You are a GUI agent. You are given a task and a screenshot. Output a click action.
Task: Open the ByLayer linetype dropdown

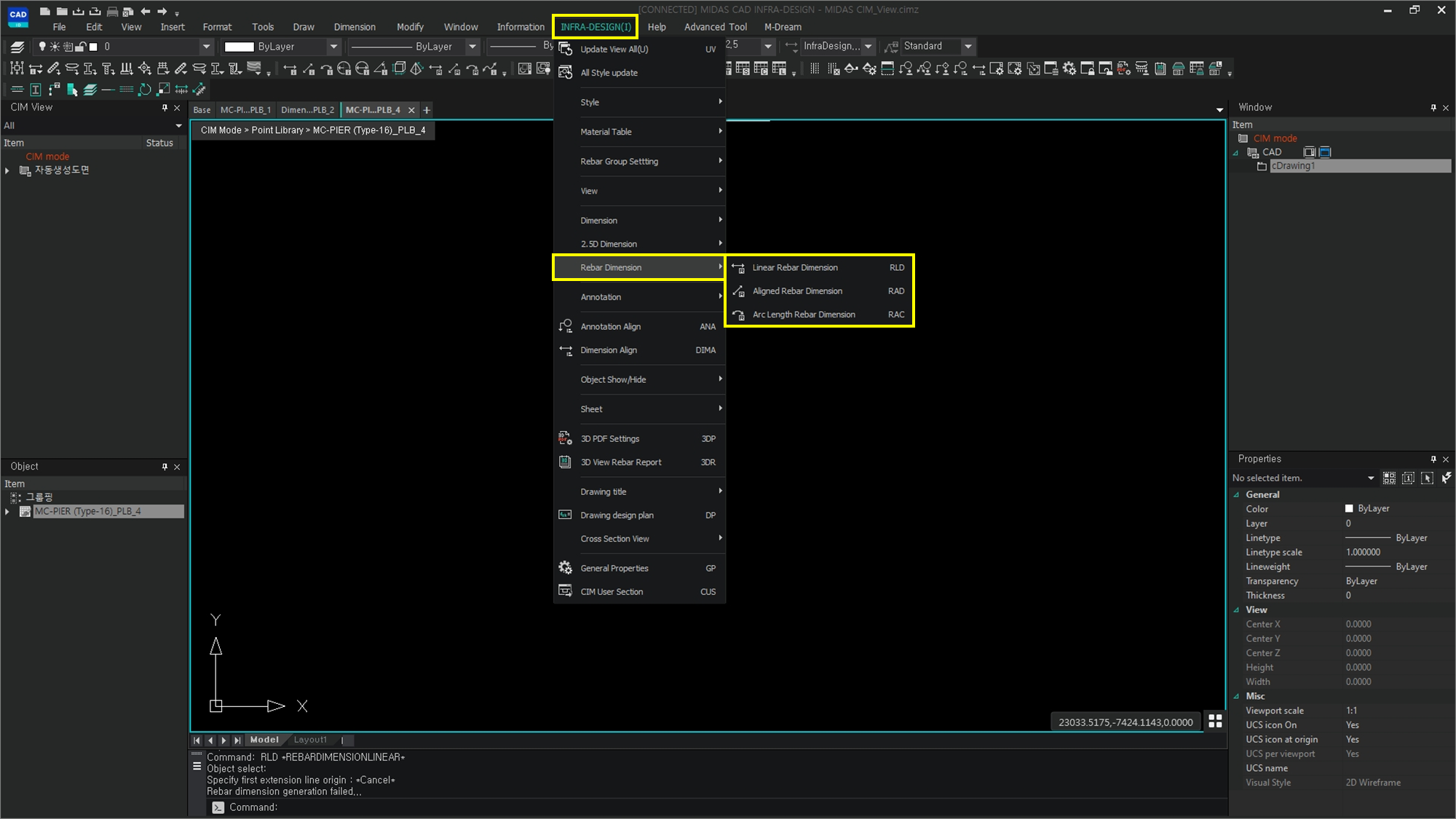point(472,47)
